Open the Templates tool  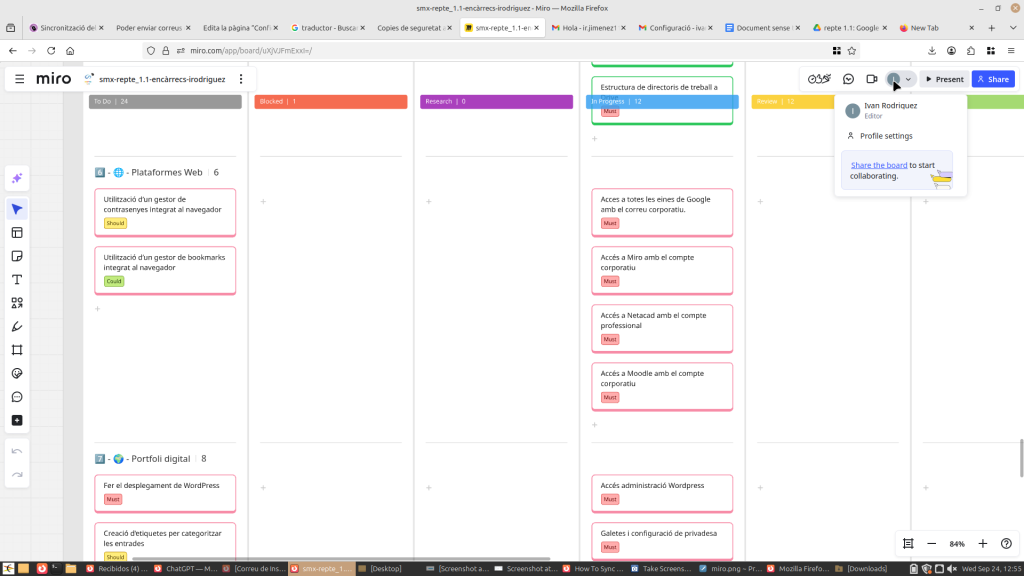click(x=17, y=233)
